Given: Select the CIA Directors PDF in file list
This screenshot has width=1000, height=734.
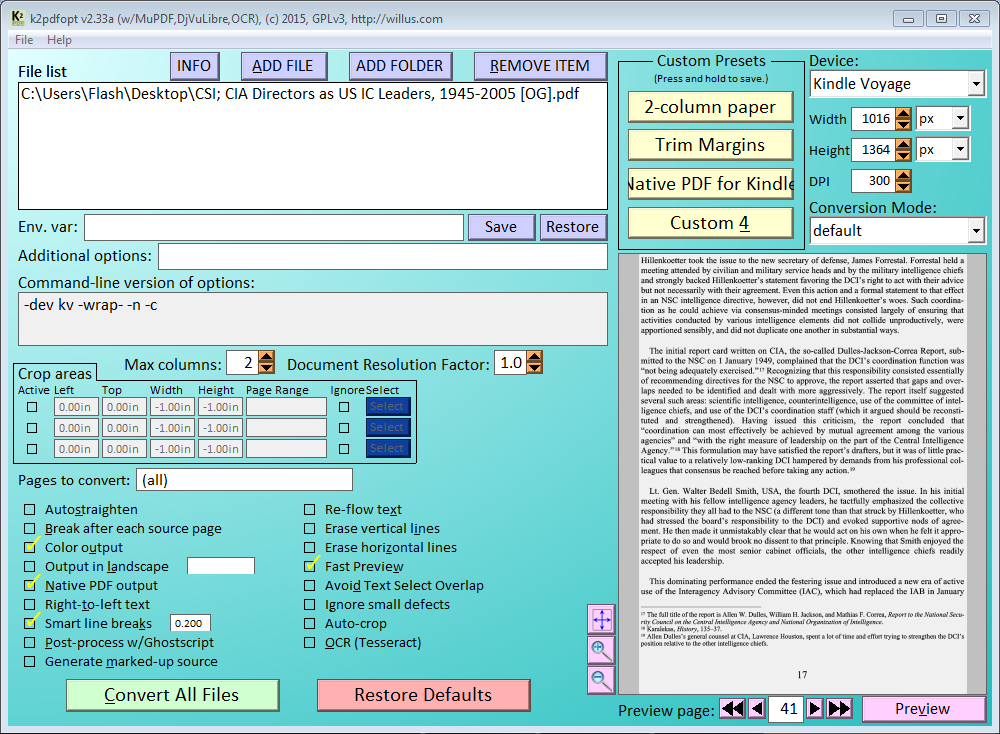Looking at the screenshot, I should coord(300,94).
